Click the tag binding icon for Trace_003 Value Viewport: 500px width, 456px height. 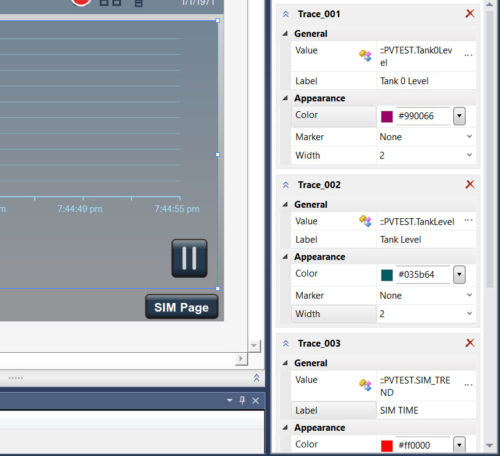click(x=365, y=385)
